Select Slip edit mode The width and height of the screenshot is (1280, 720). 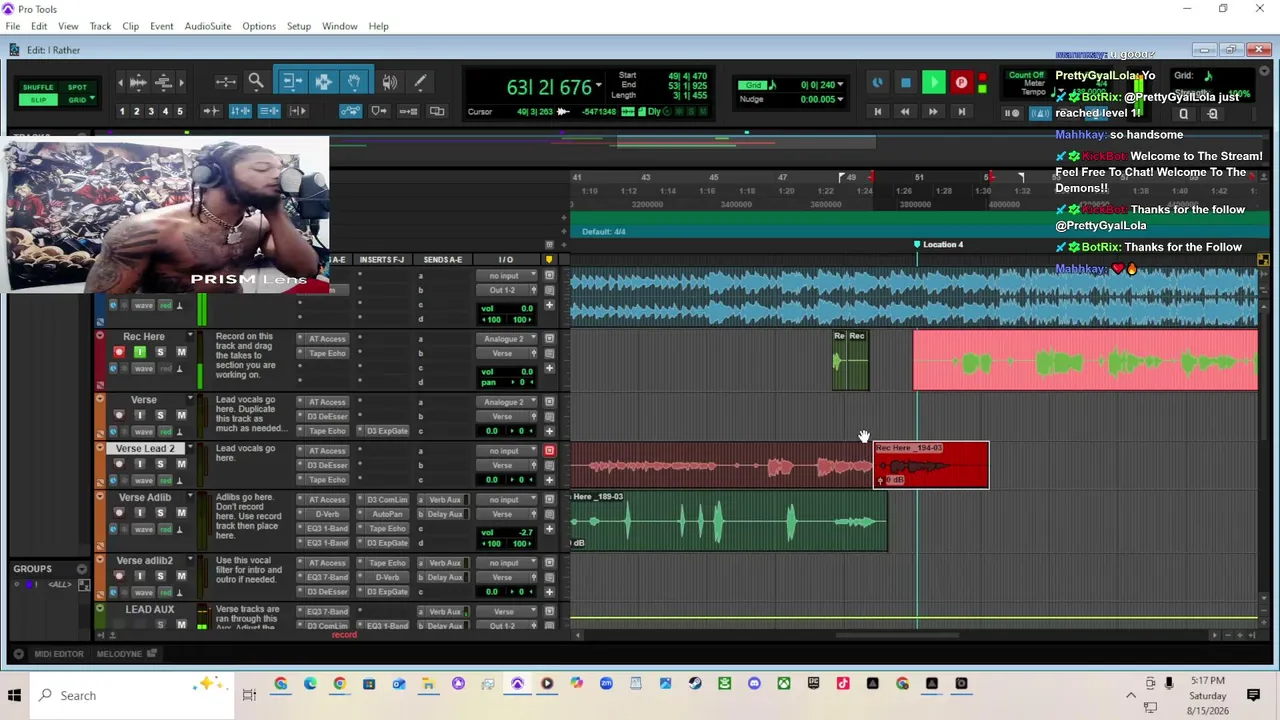click(x=38, y=100)
